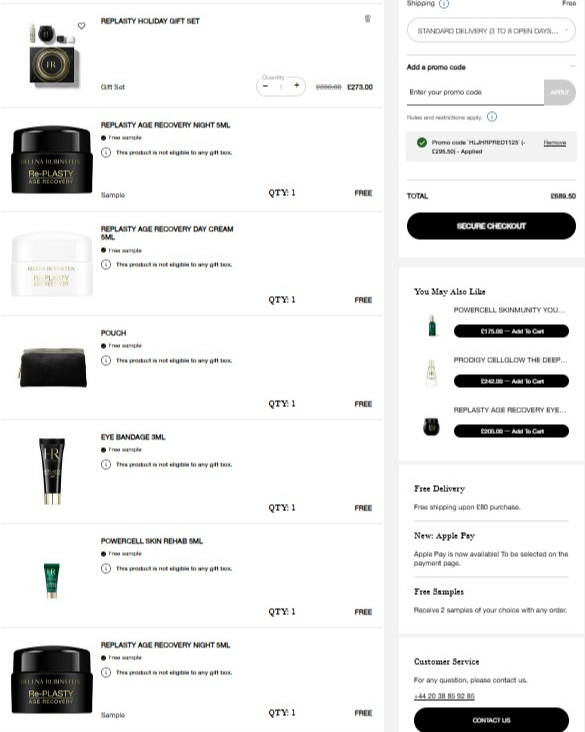Click info icon on Eye Bandage 3ML sample
This screenshot has height=732, width=585.
(106, 465)
